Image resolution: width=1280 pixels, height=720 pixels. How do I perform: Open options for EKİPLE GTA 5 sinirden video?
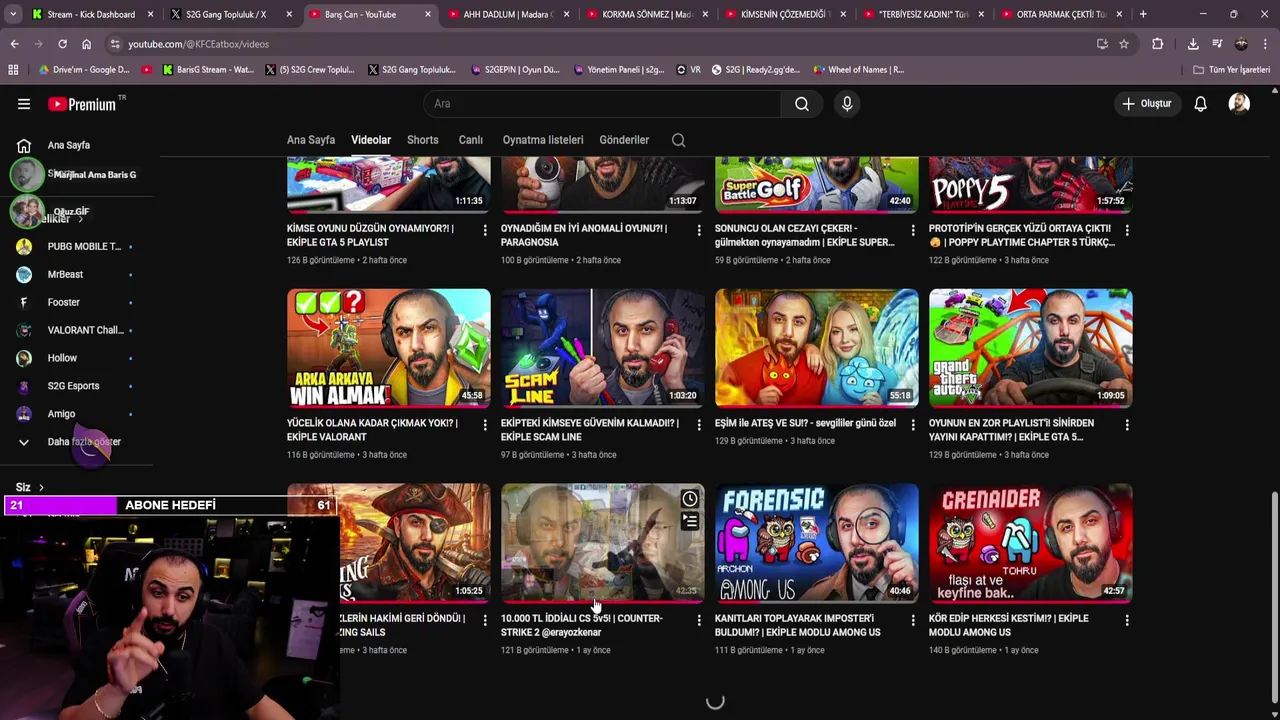tap(1127, 425)
